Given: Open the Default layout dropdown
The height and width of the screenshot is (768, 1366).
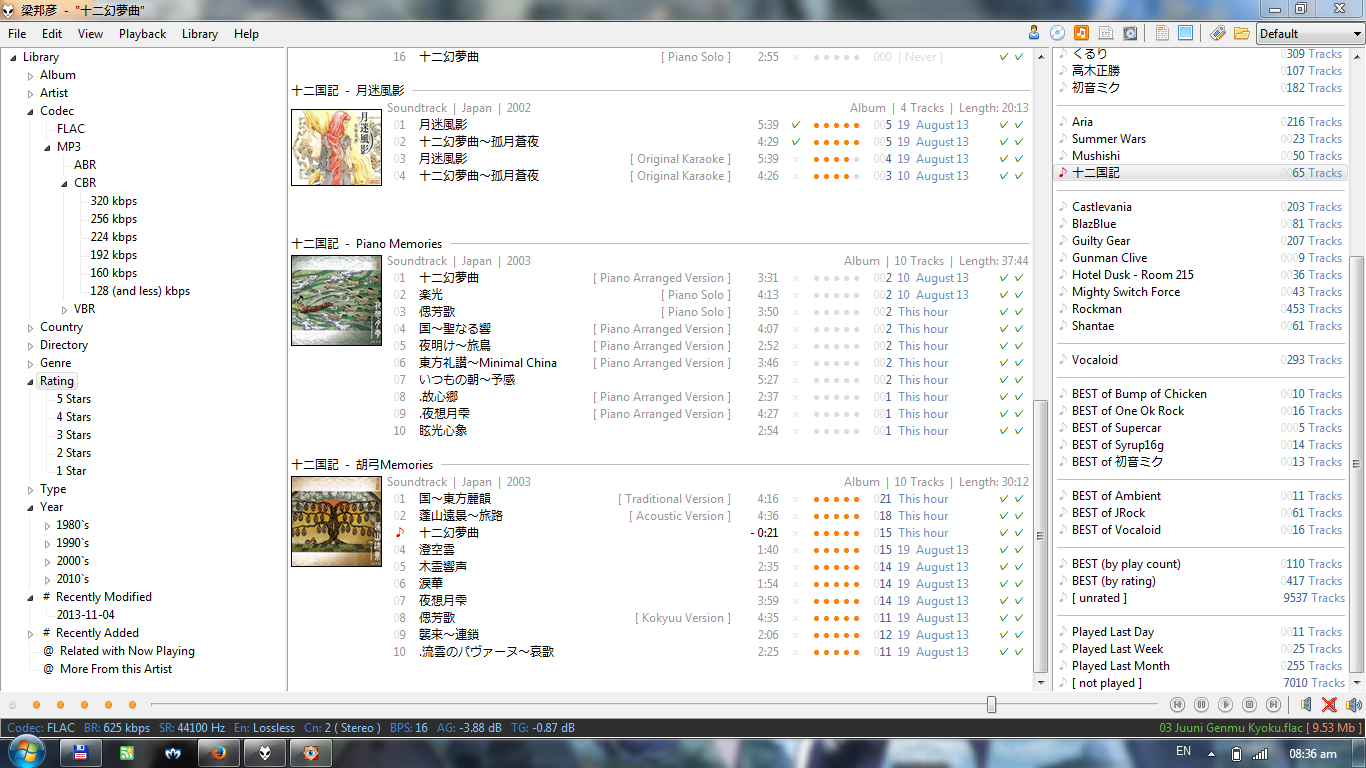Looking at the screenshot, I should point(1310,33).
